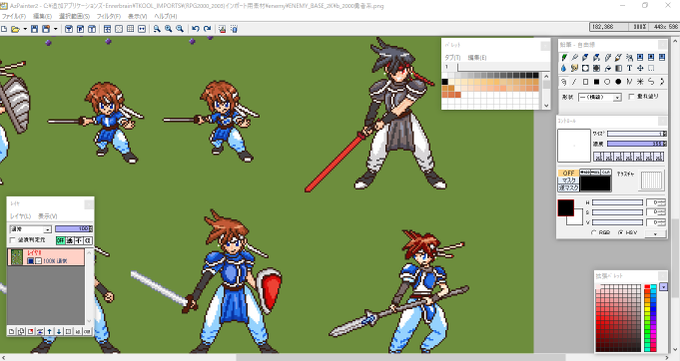Click the zoom magnifier icon in the toolbar
The width and height of the screenshot is (680, 361).
(x=157, y=29)
